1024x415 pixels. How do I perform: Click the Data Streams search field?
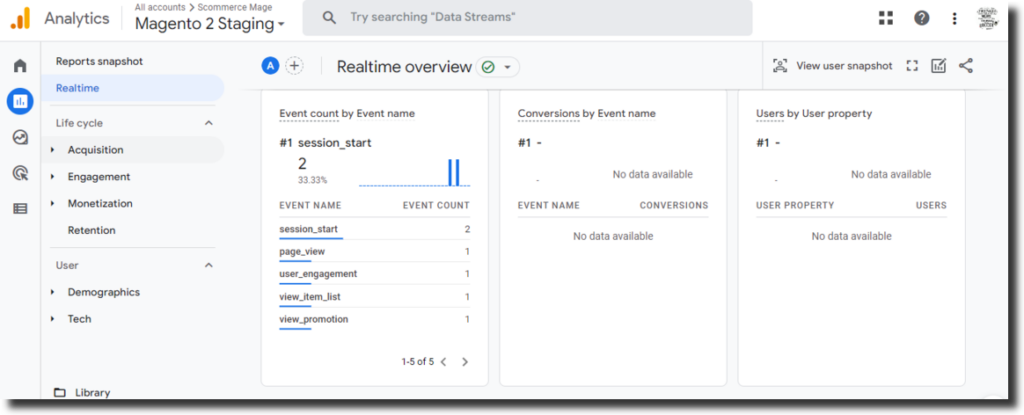(540, 18)
